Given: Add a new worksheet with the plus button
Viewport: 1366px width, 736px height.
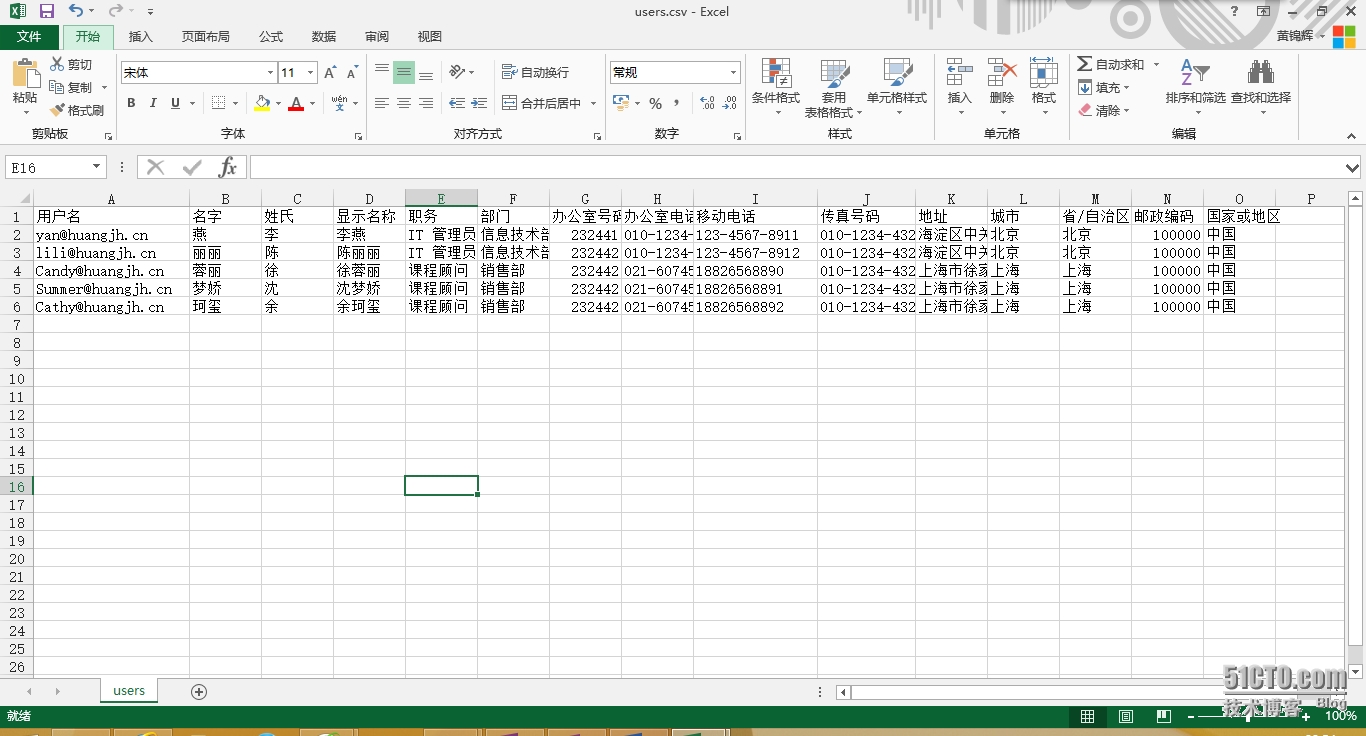Looking at the screenshot, I should [x=199, y=690].
